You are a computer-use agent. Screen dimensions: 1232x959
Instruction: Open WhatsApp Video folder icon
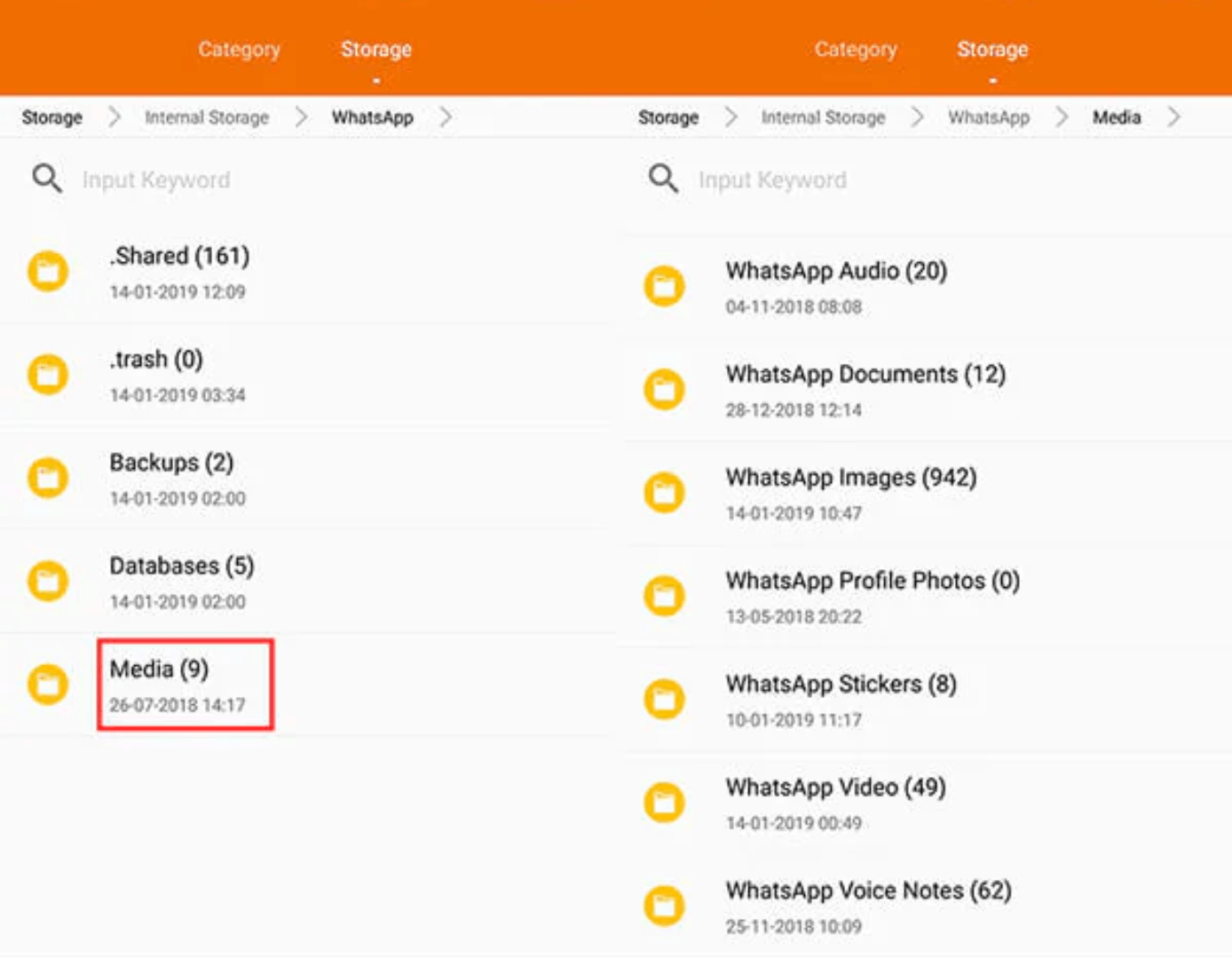click(664, 802)
